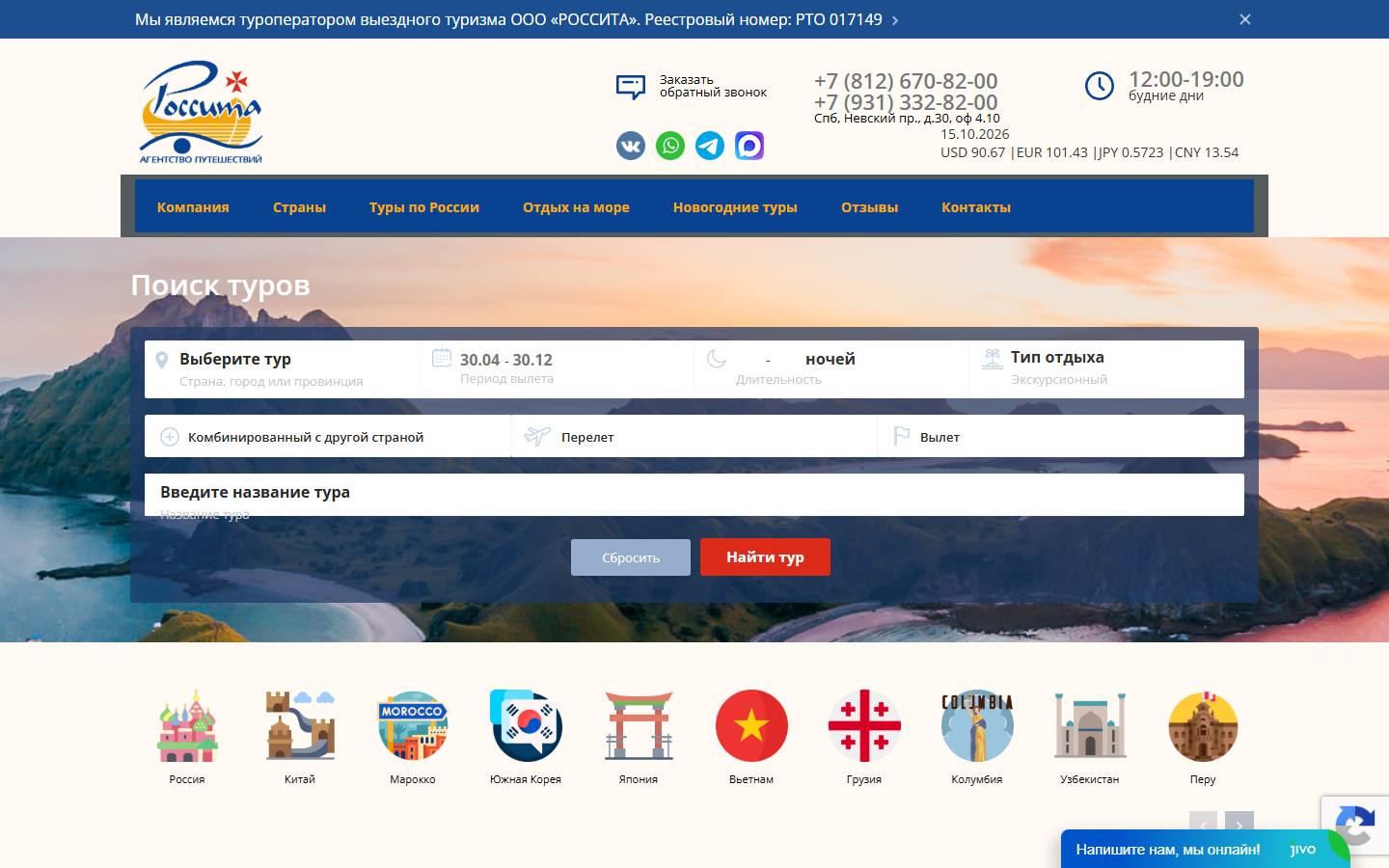Viewport: 1389px width, 868px height.
Task: Open the purple MAX messenger icon
Action: (749, 146)
